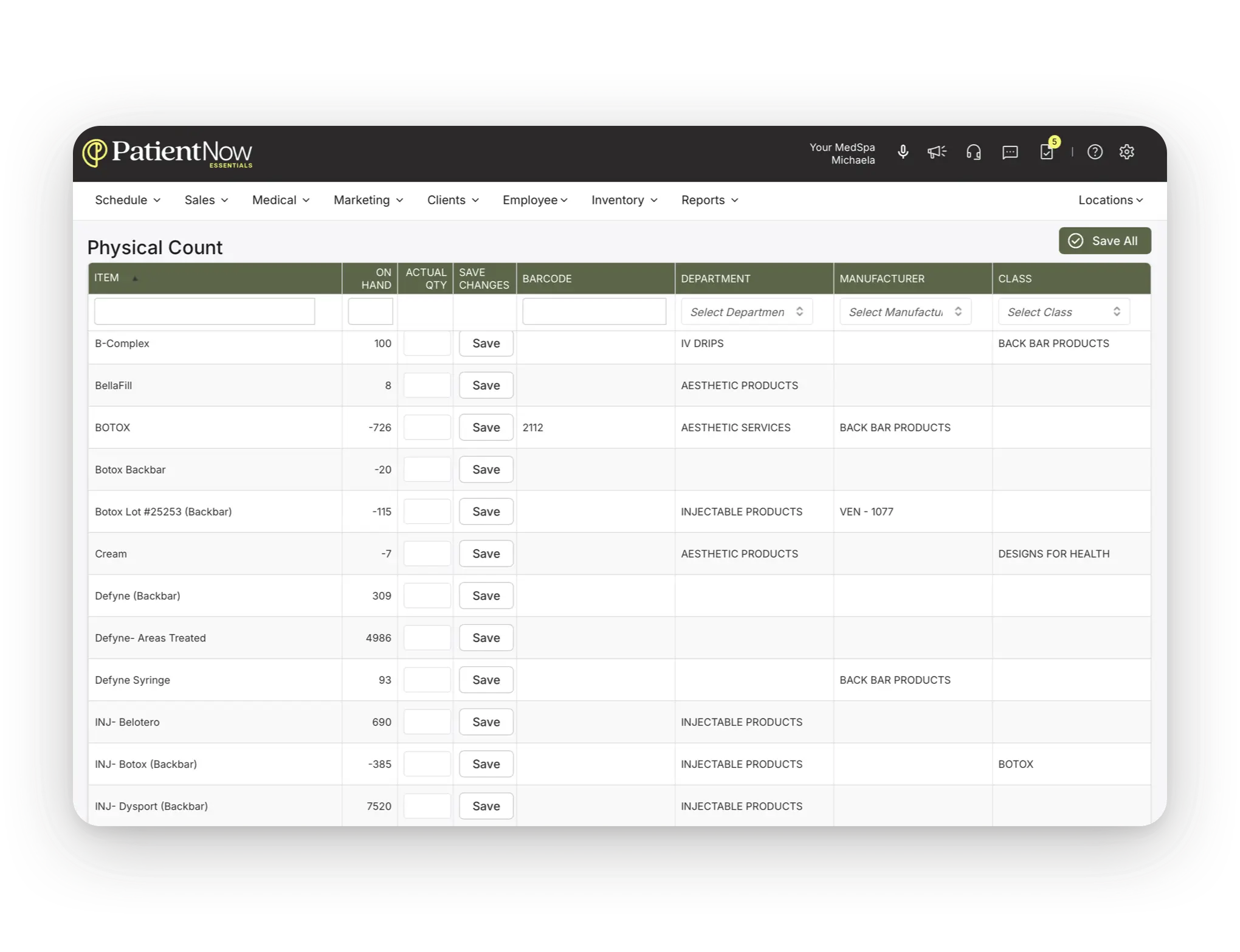Save the INJ- Botox (Backbar) row
Image resolution: width=1240 pixels, height=952 pixels.
coord(486,764)
